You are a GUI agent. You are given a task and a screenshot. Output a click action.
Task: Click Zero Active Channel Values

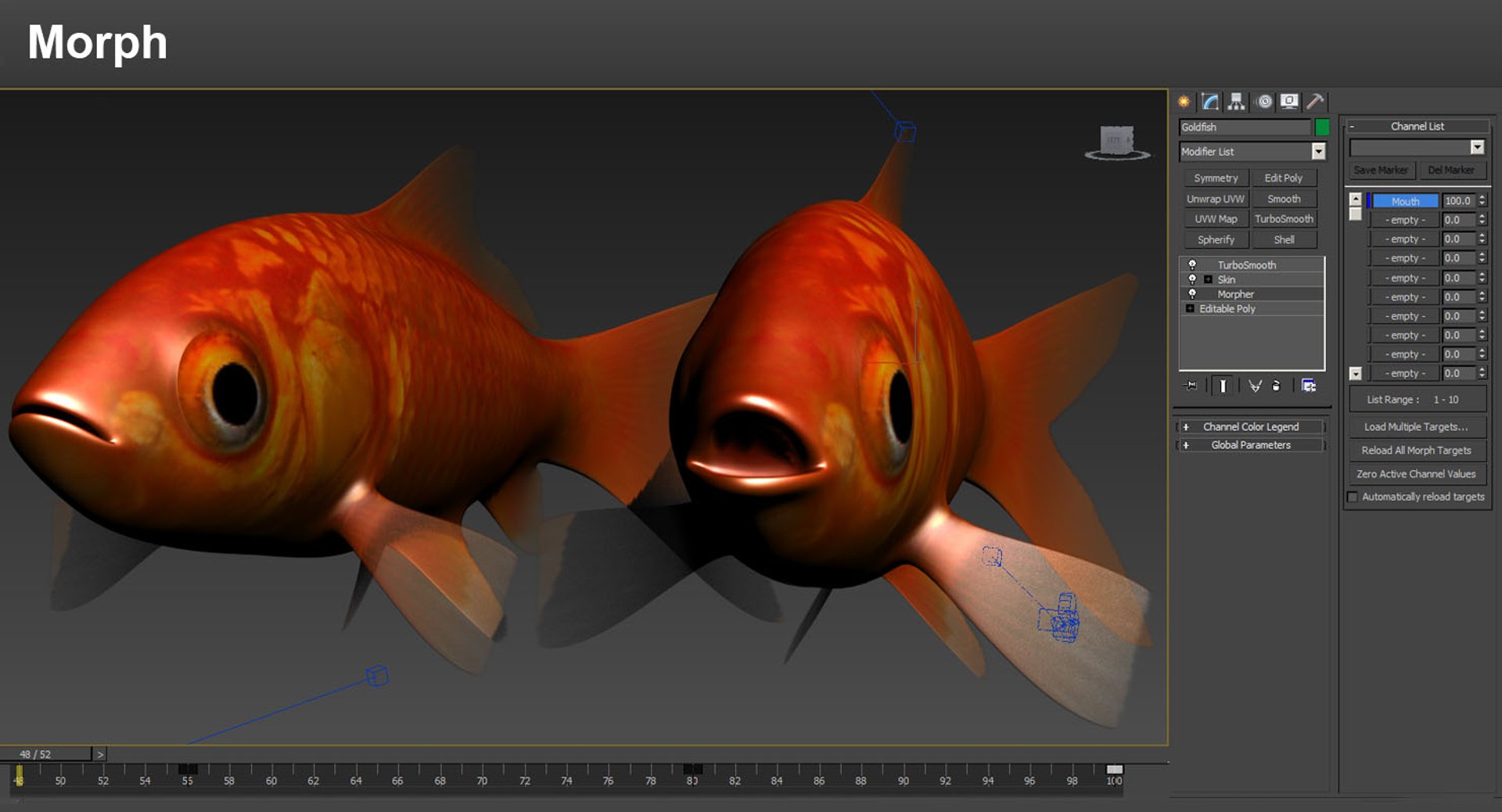[1417, 474]
